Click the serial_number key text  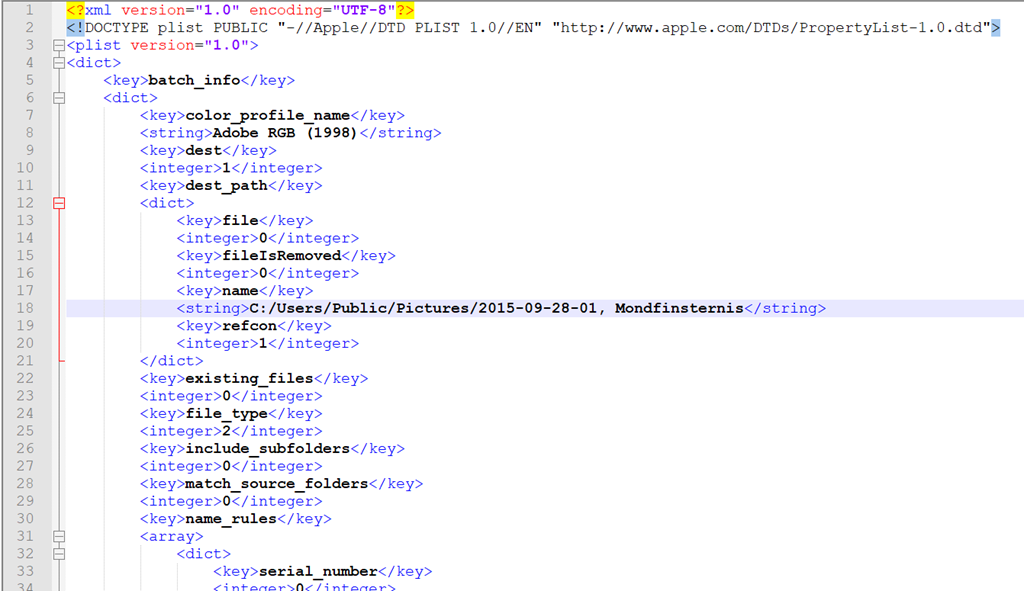[x=317, y=572]
